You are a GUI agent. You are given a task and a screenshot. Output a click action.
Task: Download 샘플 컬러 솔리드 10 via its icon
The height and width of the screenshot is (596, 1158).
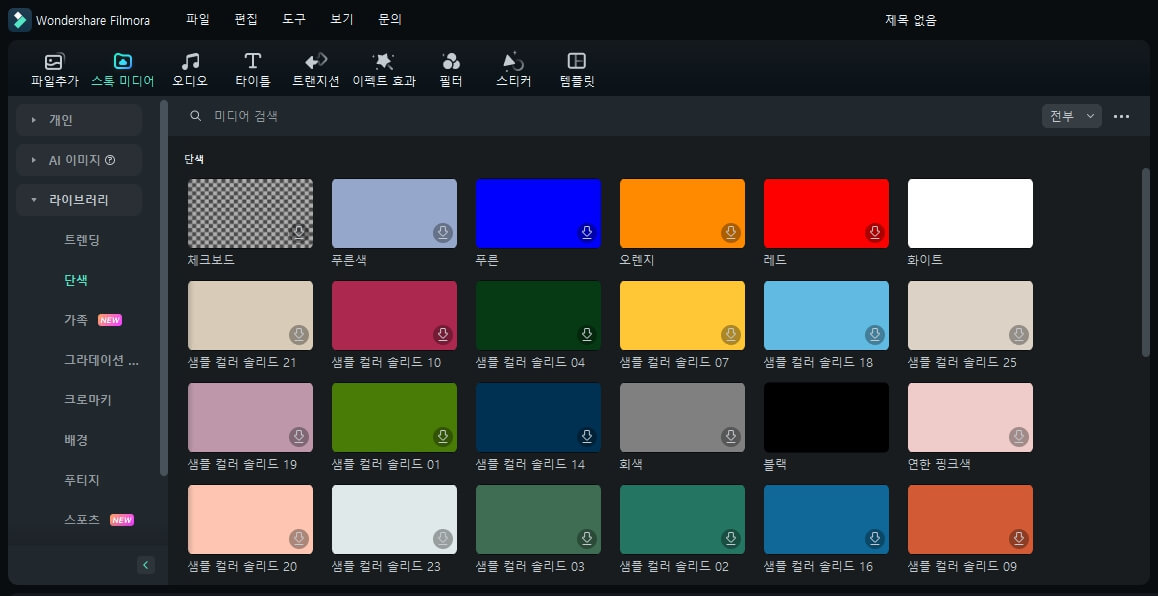pyautogui.click(x=442, y=335)
